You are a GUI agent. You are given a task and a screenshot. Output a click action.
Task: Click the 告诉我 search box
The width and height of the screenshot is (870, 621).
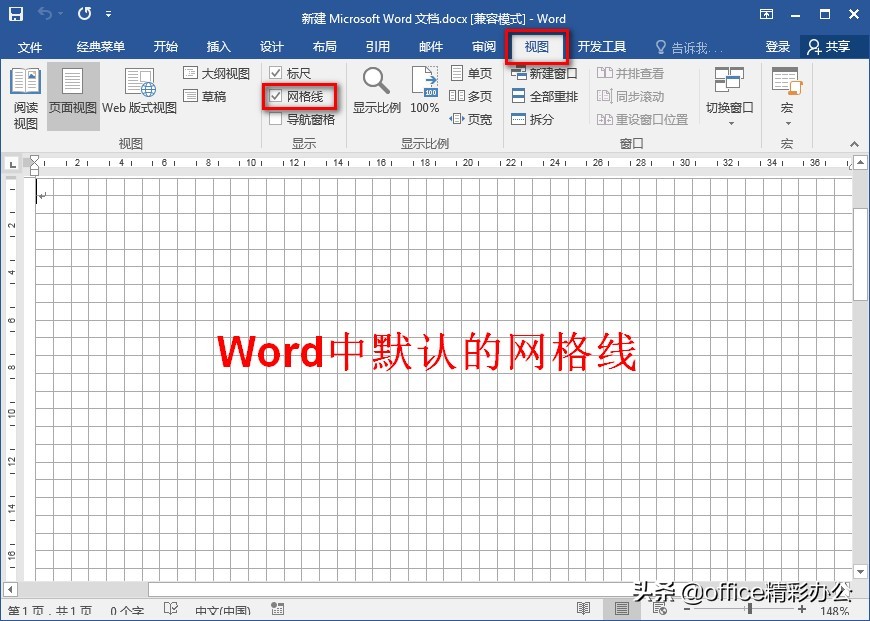click(x=690, y=48)
